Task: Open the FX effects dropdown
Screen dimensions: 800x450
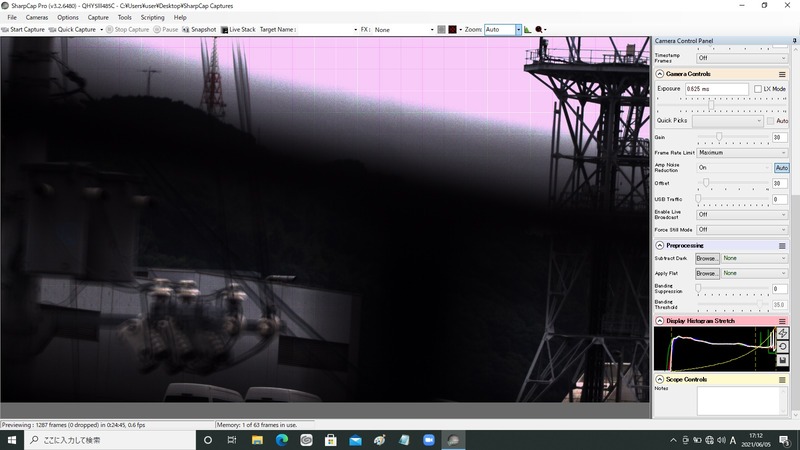Action: [432, 30]
